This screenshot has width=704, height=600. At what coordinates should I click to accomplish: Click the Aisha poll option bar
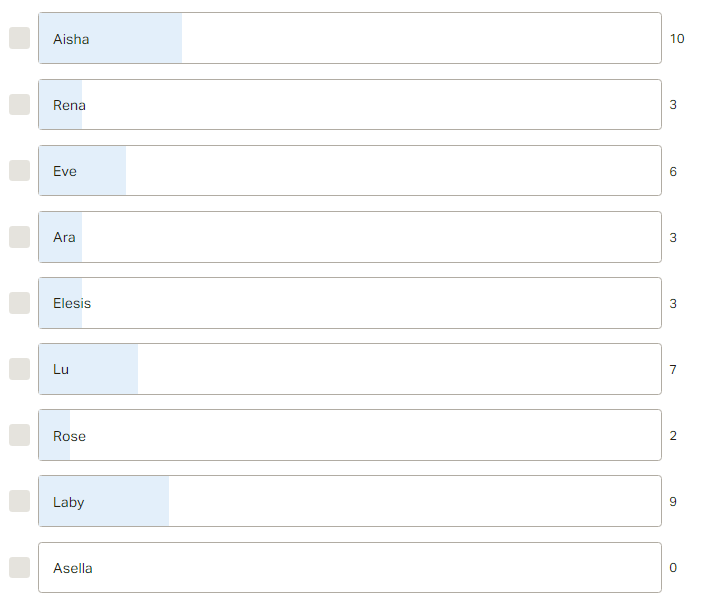click(x=350, y=38)
